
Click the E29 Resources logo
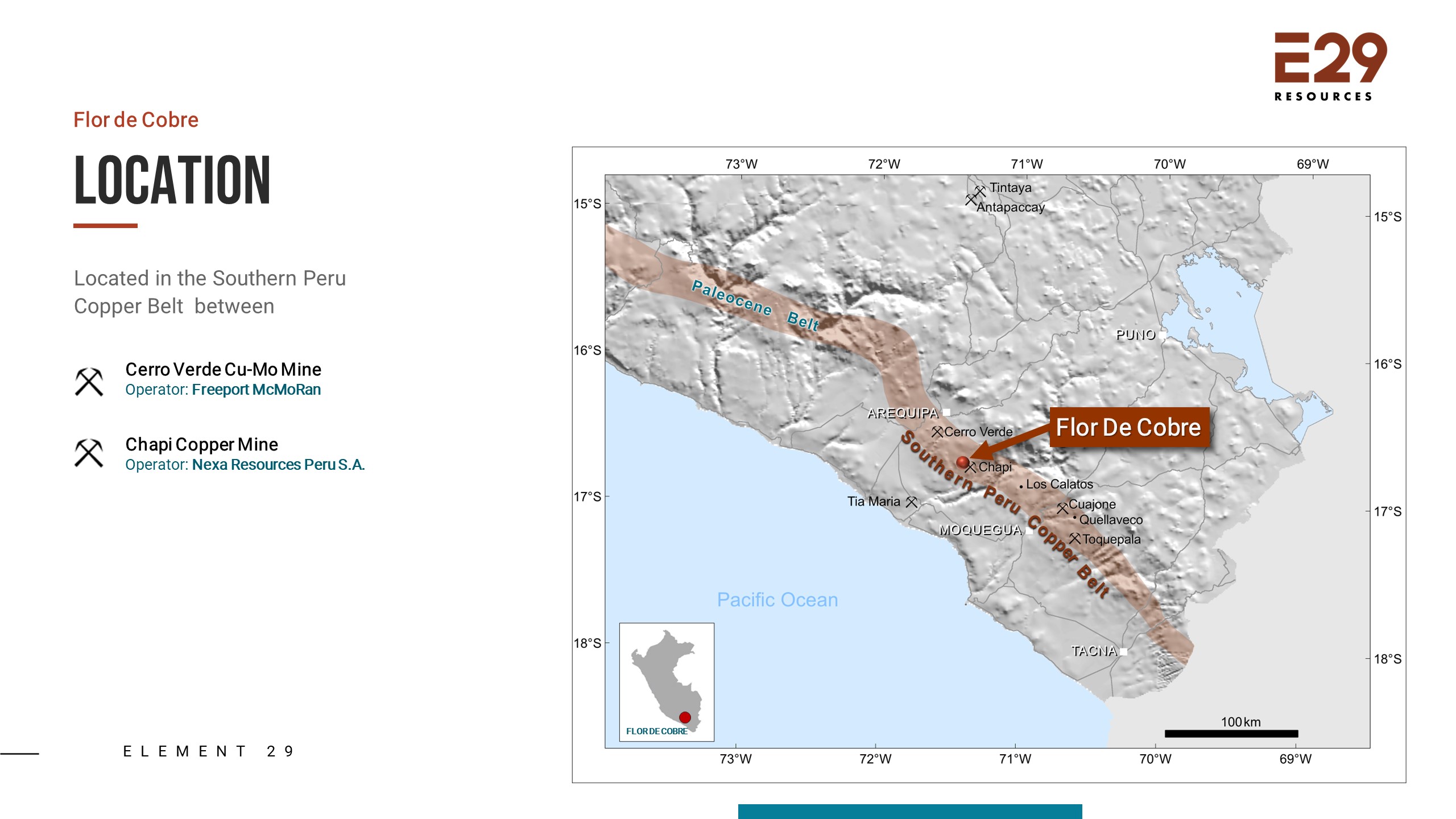coord(1330,67)
